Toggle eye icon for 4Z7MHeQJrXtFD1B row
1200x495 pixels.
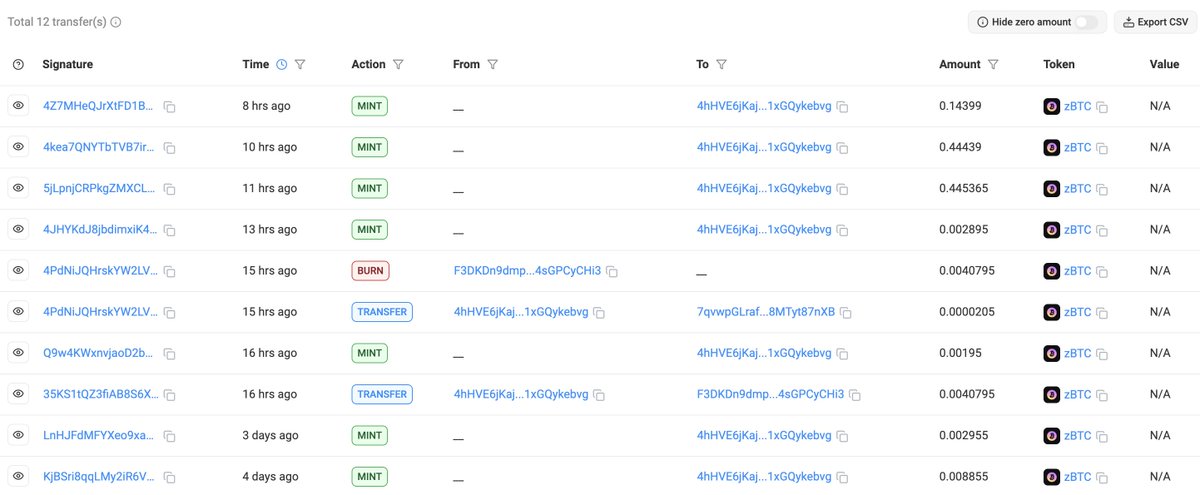tap(18, 105)
